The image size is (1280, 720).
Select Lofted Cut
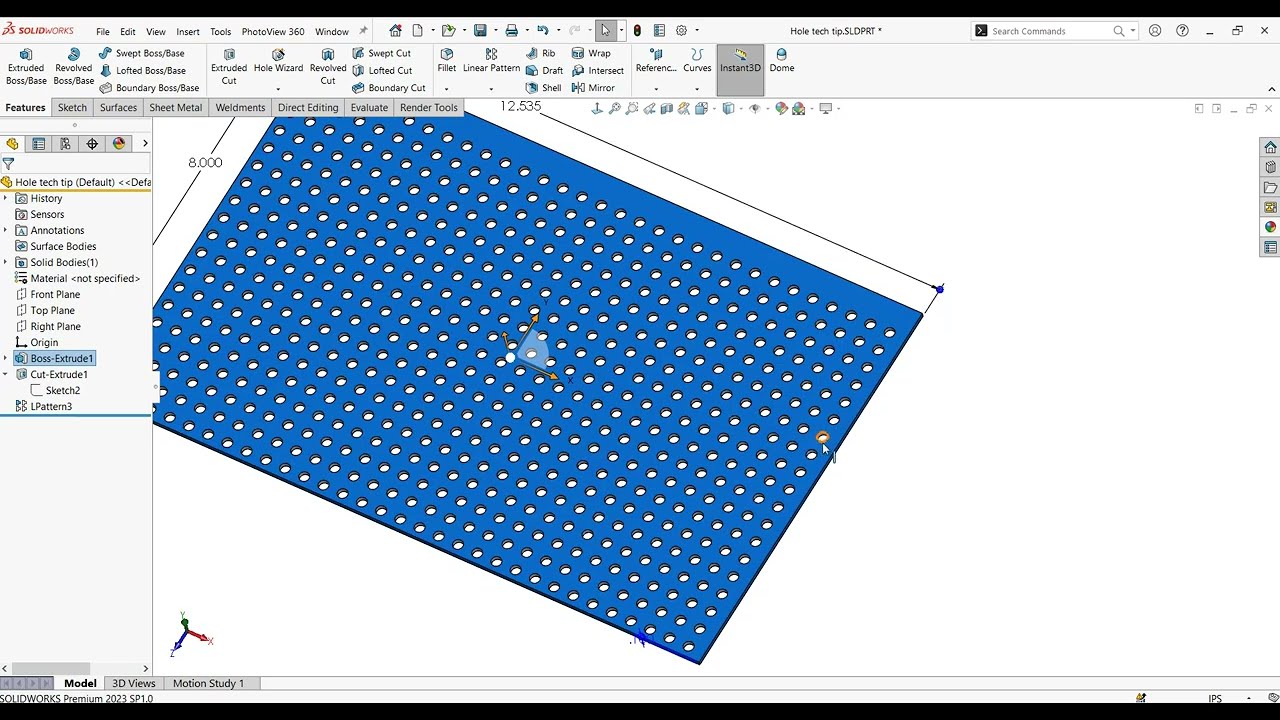click(381, 71)
